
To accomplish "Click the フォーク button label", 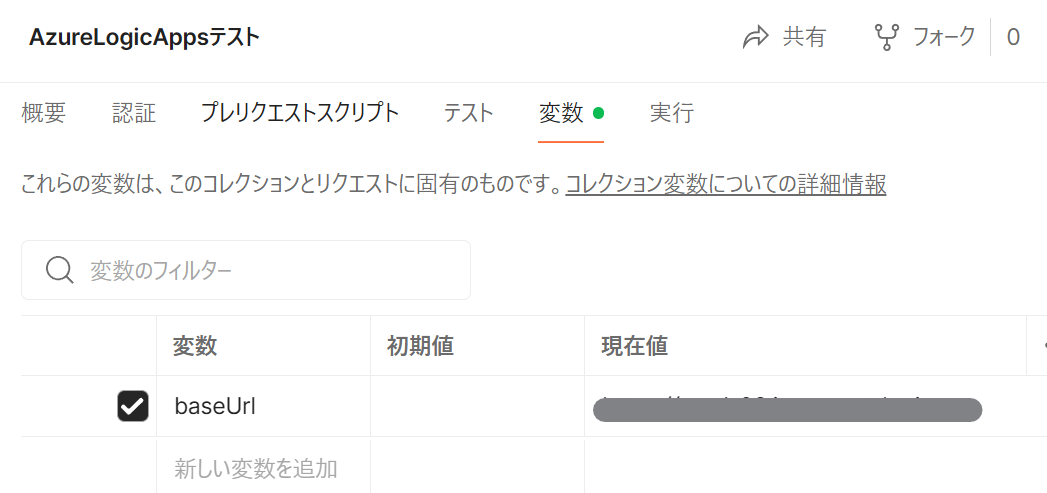I will point(944,37).
